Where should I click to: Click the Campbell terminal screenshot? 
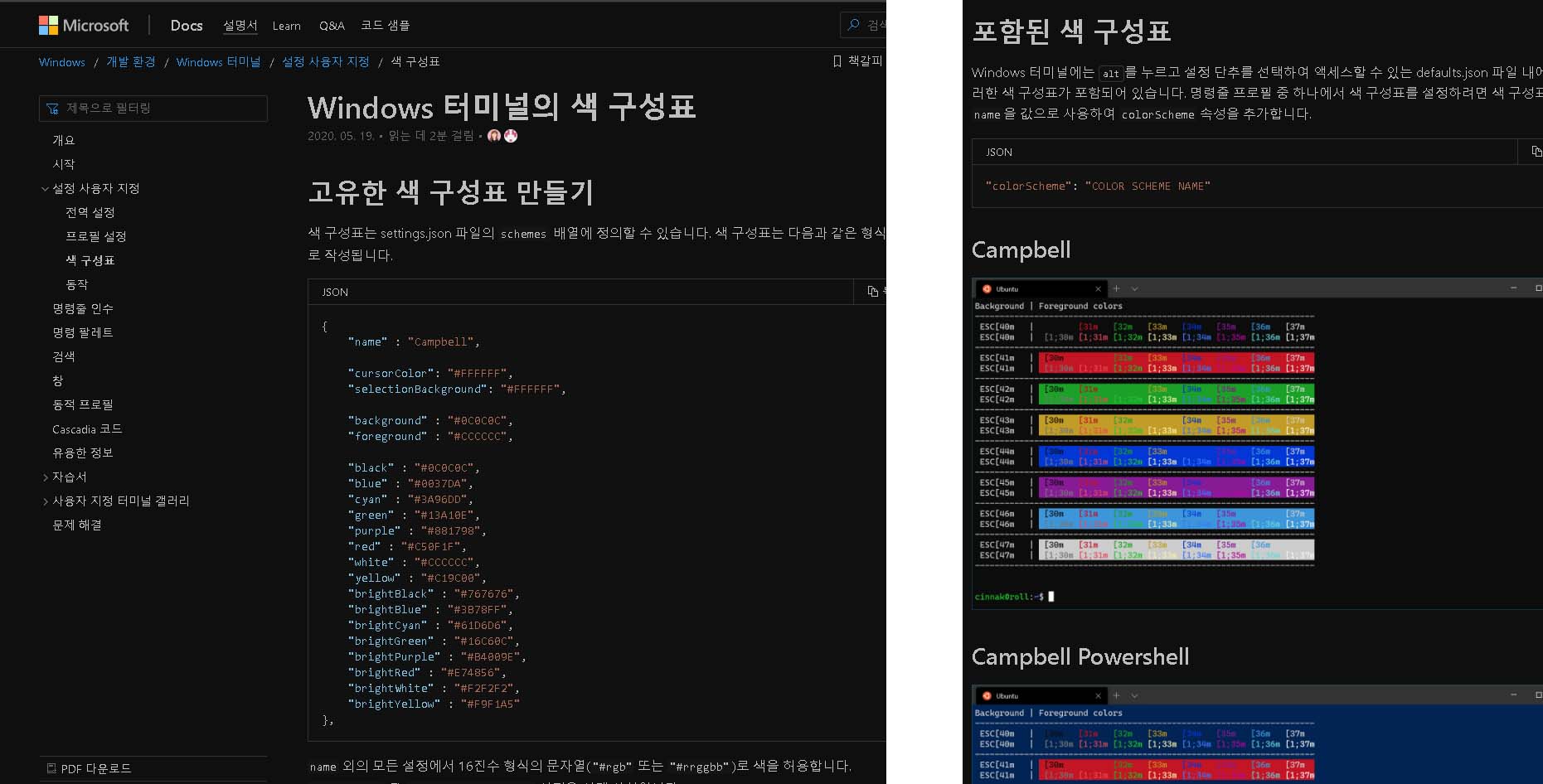point(1257,444)
